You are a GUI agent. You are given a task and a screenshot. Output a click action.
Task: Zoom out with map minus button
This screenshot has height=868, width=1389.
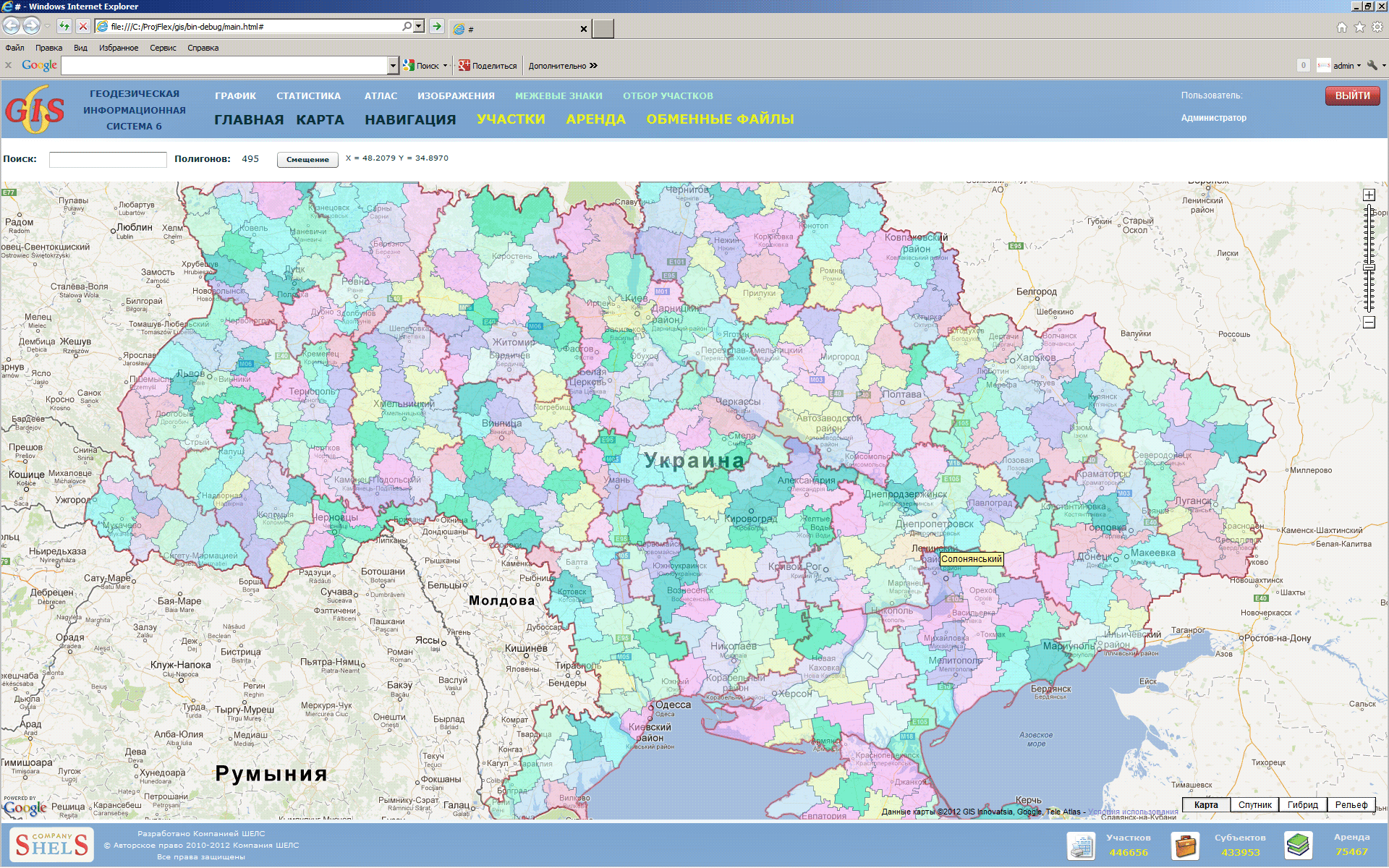pos(1369,323)
